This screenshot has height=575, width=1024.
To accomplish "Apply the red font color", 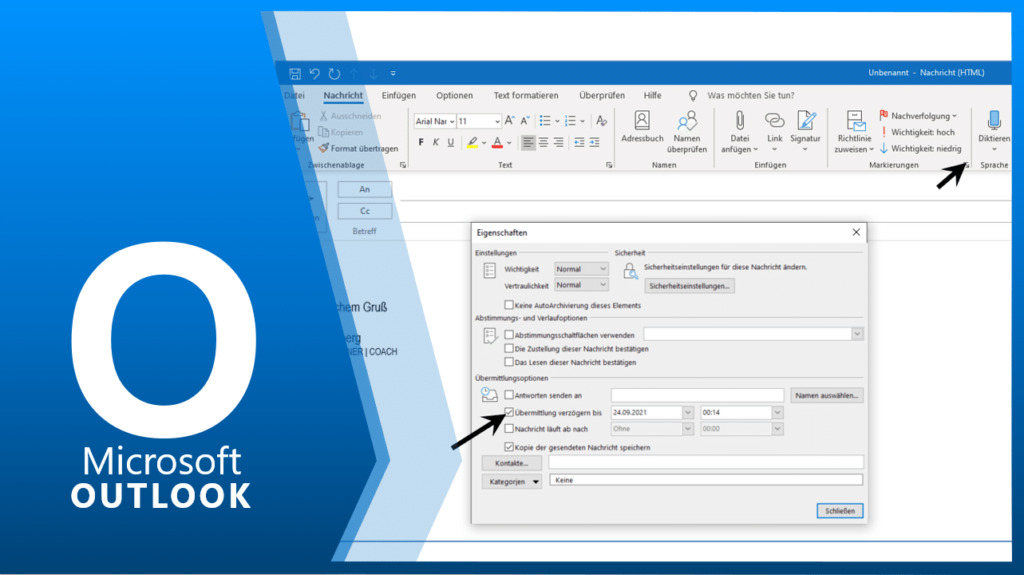I will (x=497, y=142).
